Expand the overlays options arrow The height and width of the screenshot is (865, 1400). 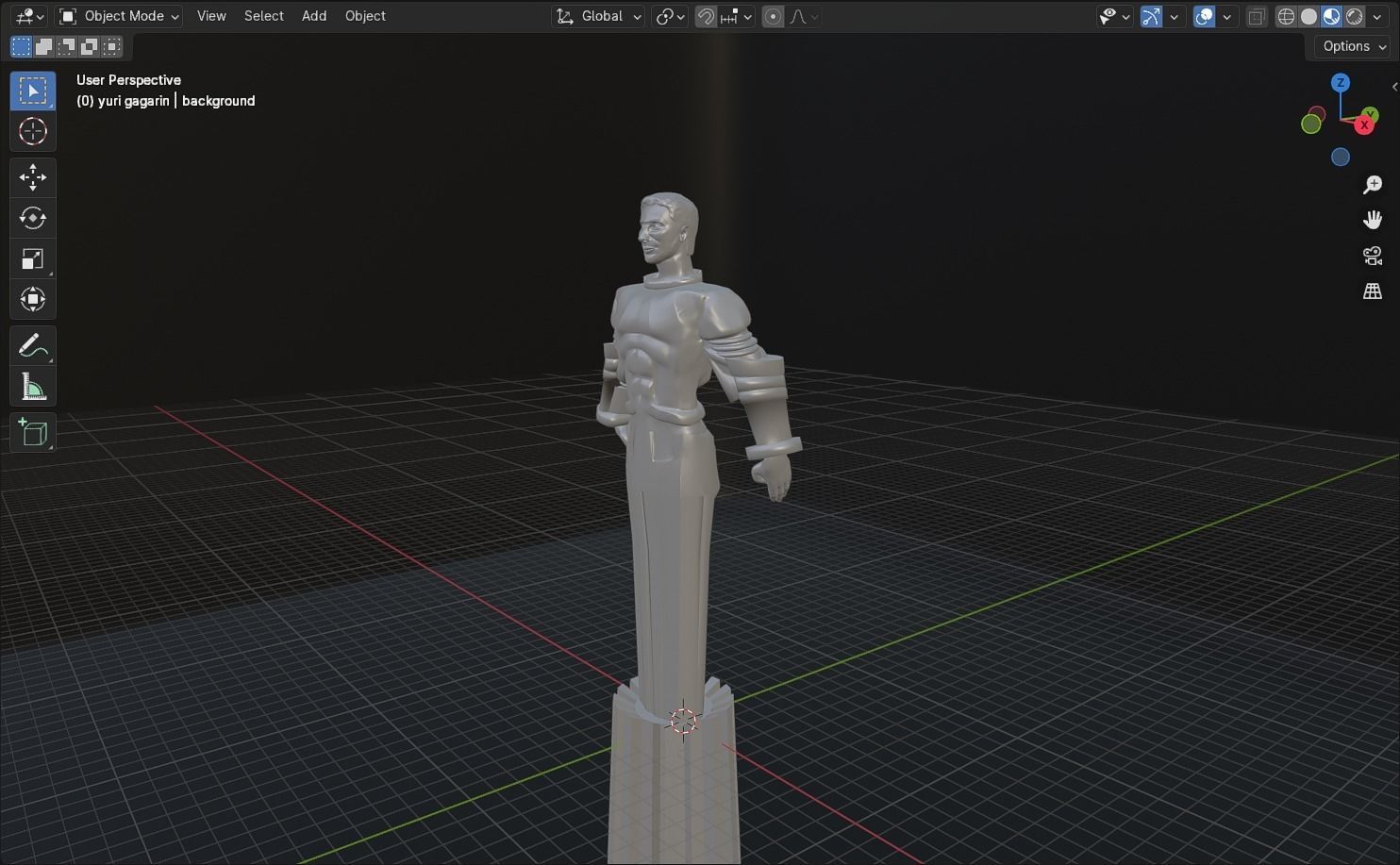(x=1227, y=16)
